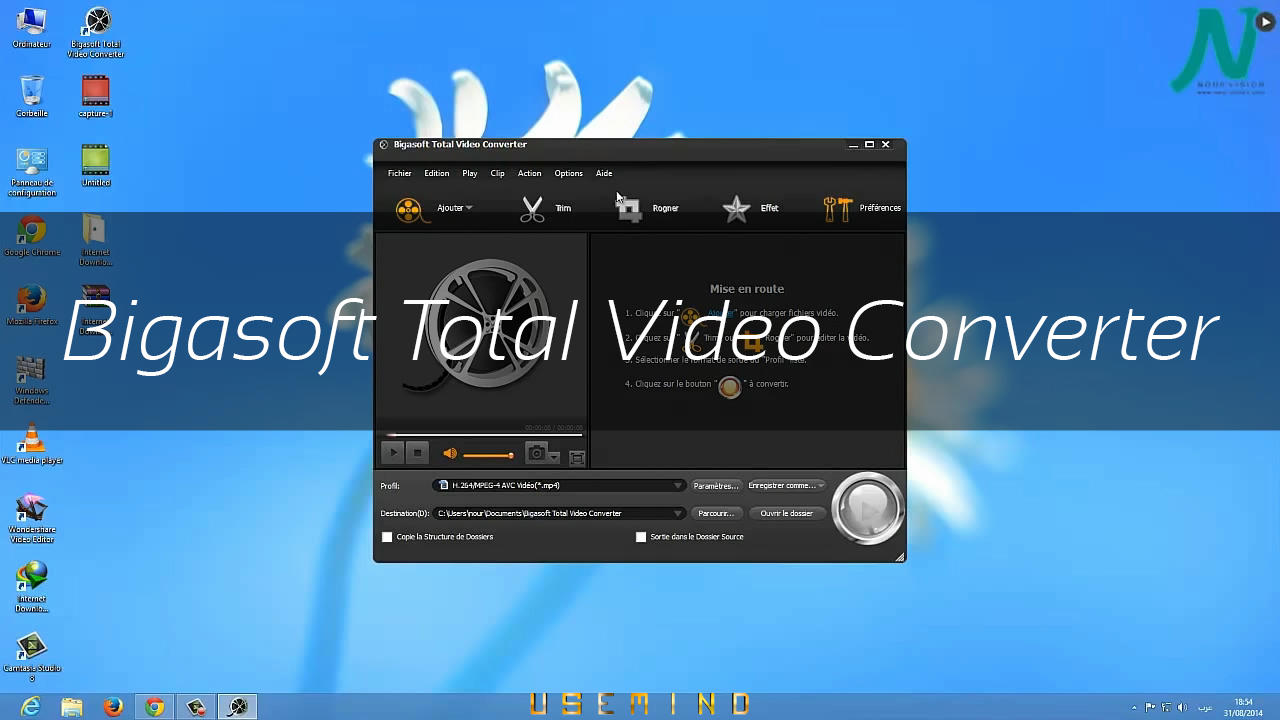
Task: Enable Copie la Structure de Dossiers
Action: pyautogui.click(x=387, y=537)
